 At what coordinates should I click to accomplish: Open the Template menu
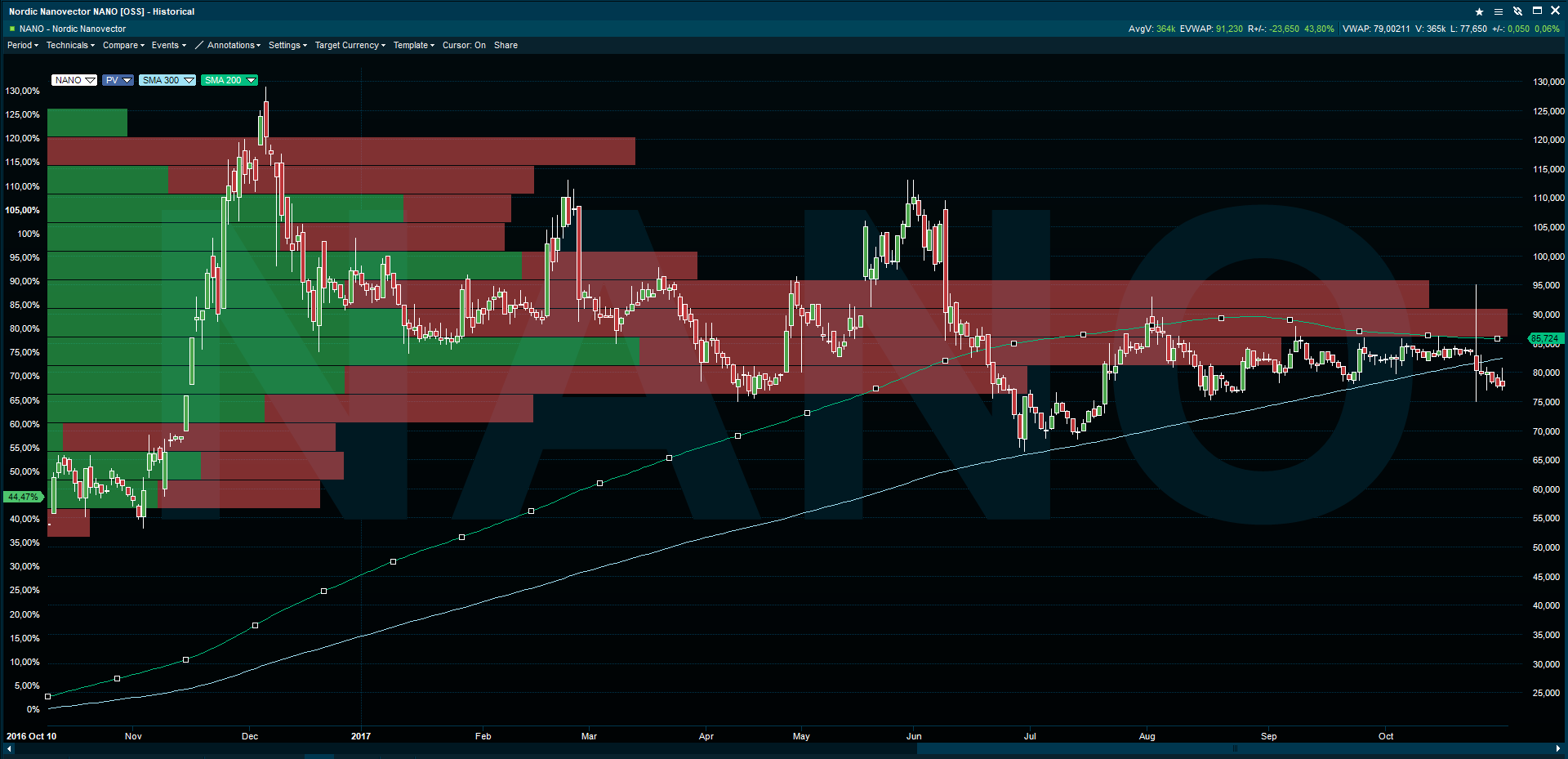(x=413, y=46)
